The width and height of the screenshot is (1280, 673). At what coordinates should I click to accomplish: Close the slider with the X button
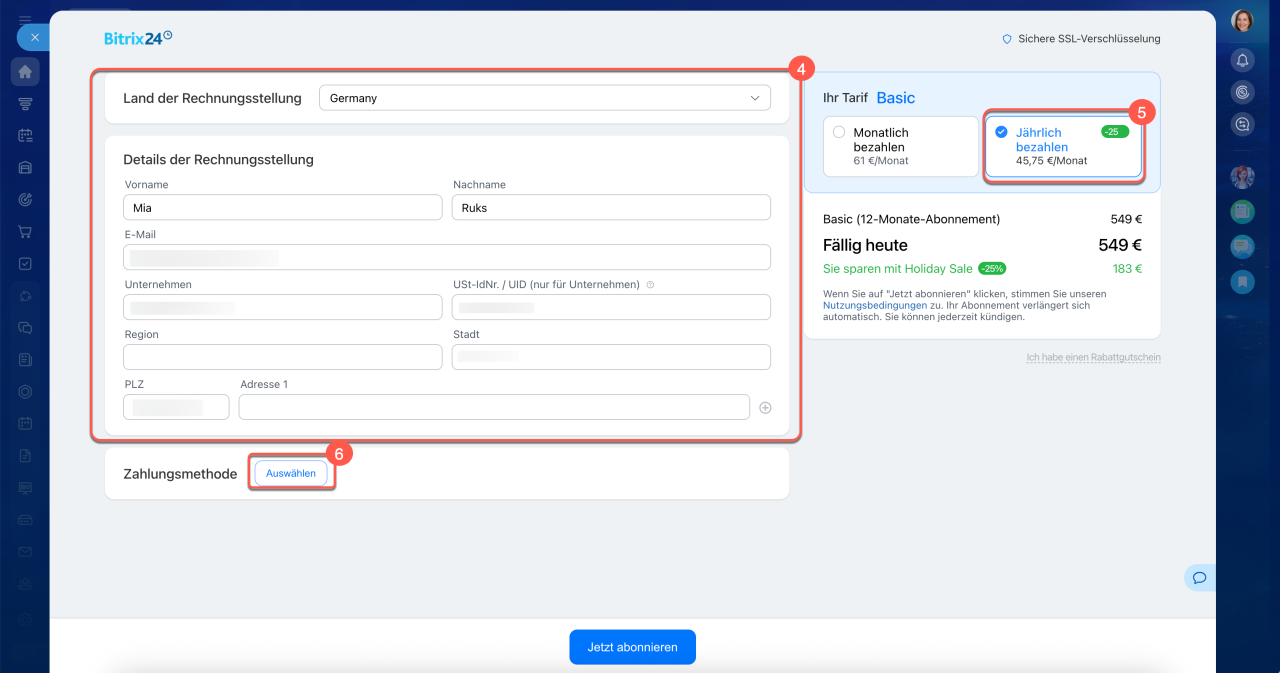[x=34, y=37]
